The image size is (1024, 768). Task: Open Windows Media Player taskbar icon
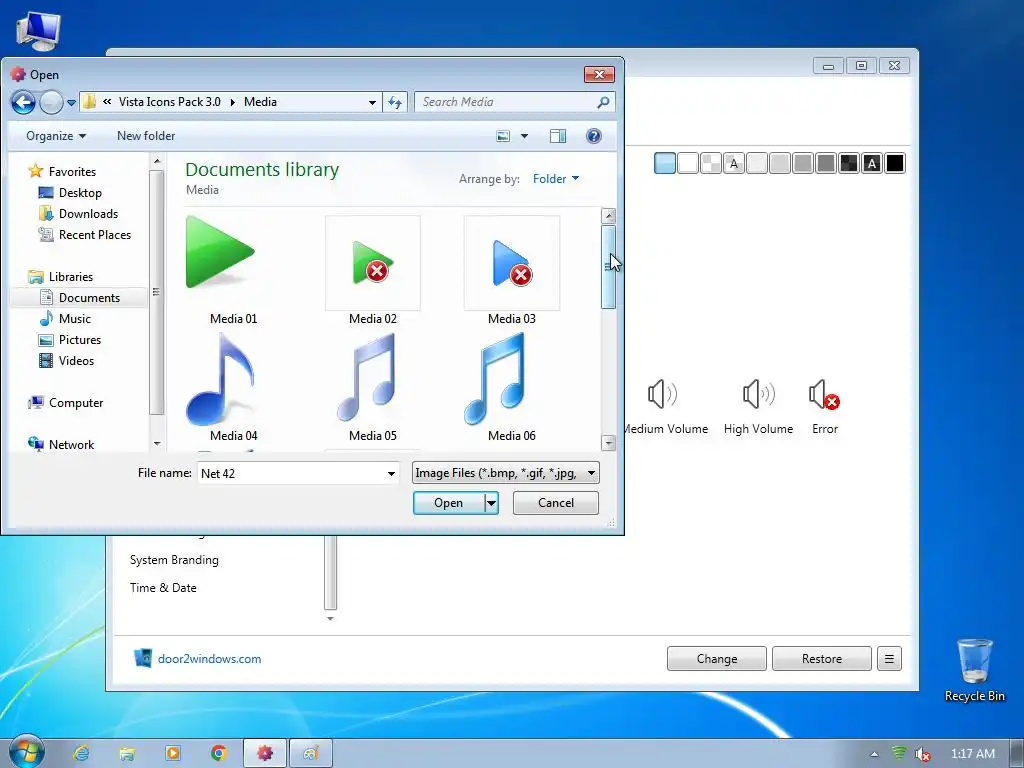tap(173, 754)
